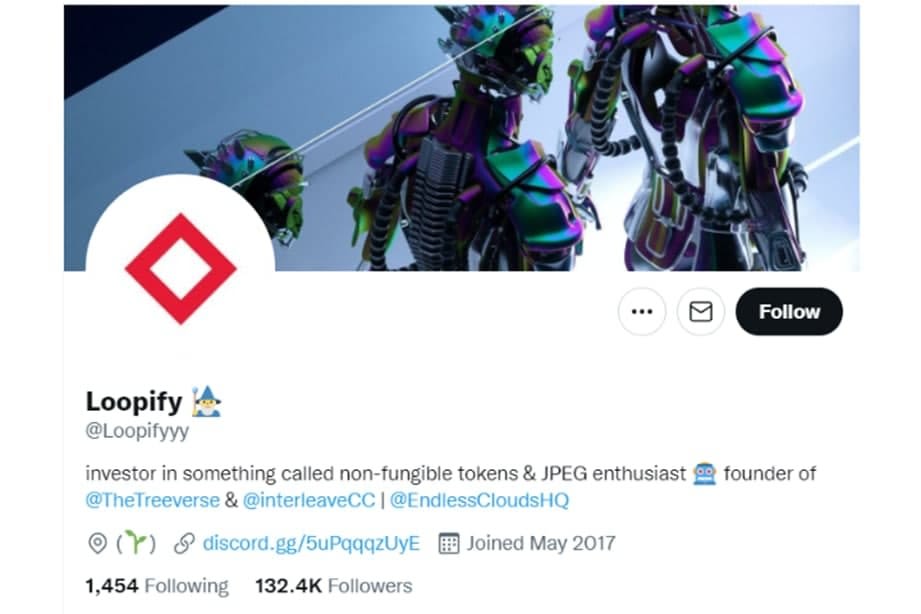View the 1,454 Following list
The width and height of the screenshot is (921, 614).
157,586
